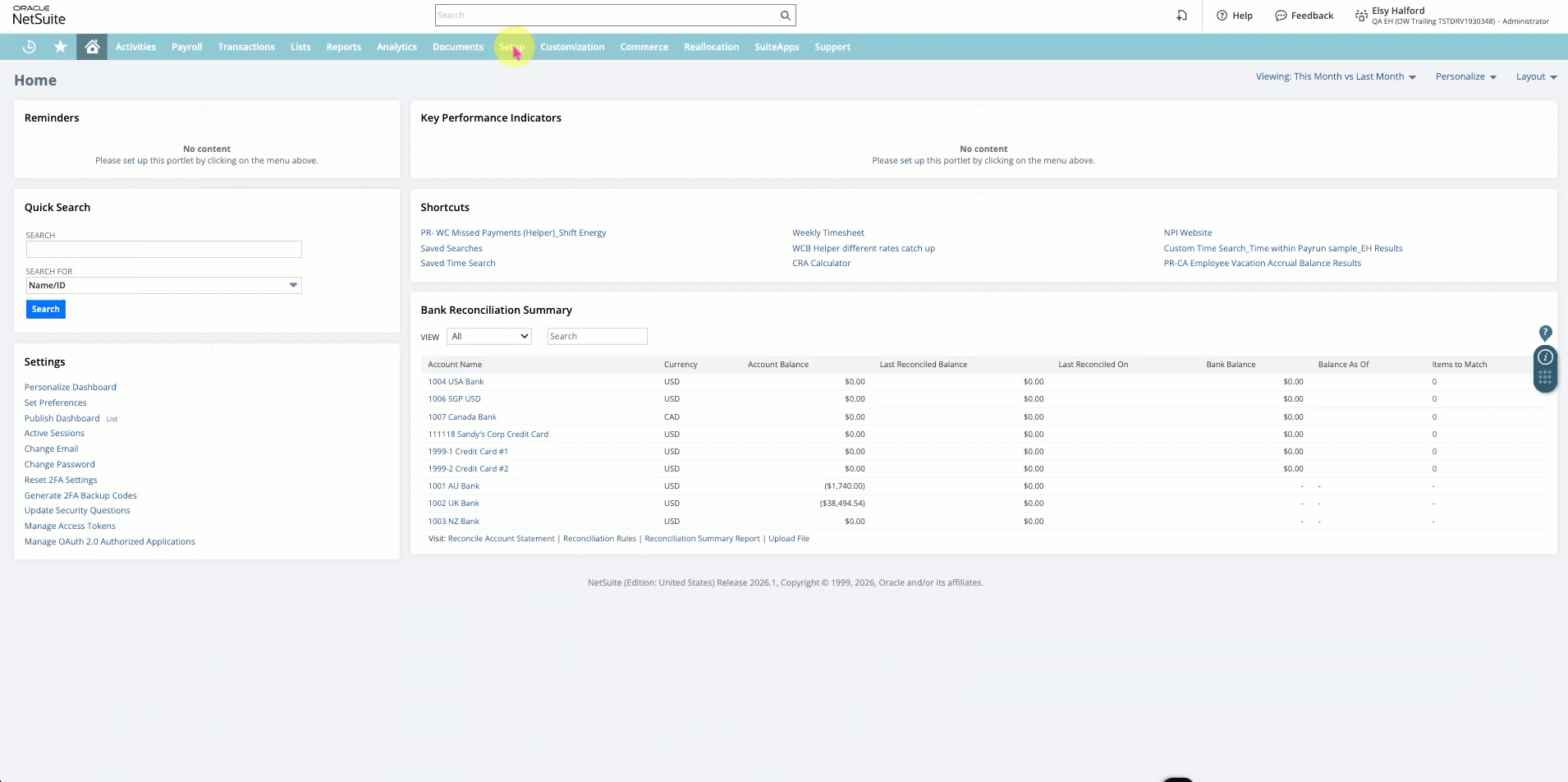Click the info circle icon on the right side widget
This screenshot has width=1568, height=782.
[x=1545, y=357]
